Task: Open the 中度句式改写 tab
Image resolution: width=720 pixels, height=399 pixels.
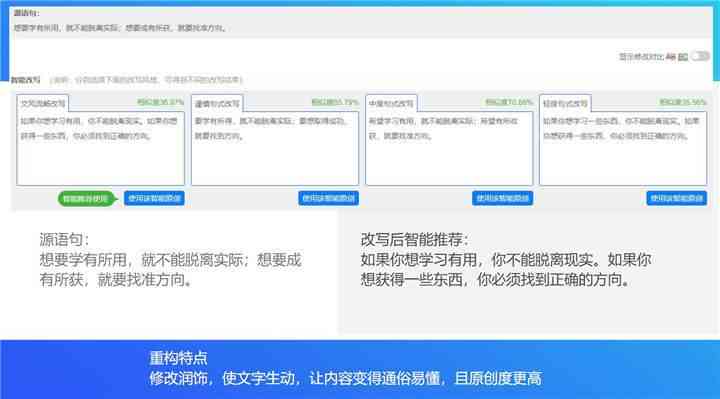Action: [x=391, y=103]
